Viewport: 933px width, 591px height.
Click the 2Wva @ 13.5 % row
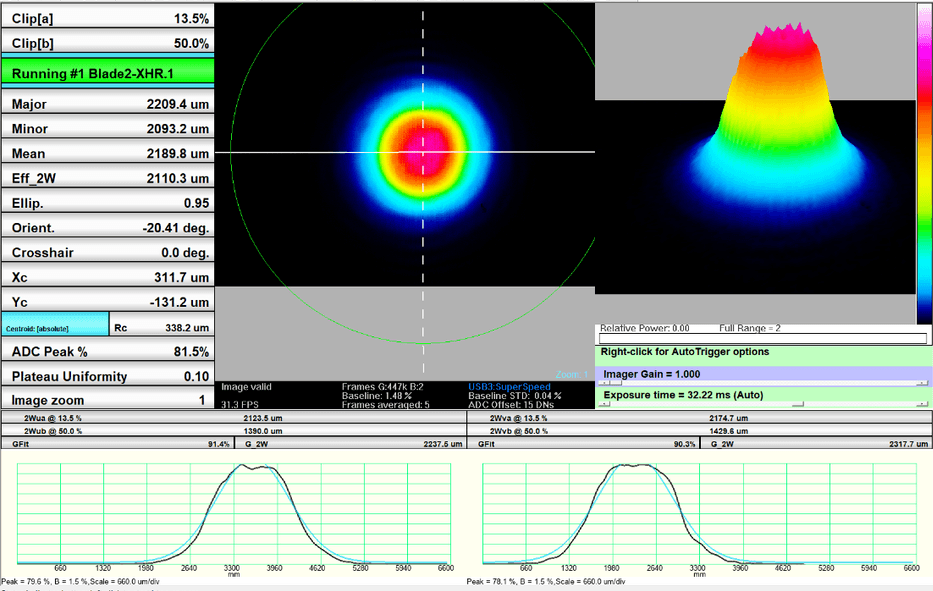pos(700,418)
